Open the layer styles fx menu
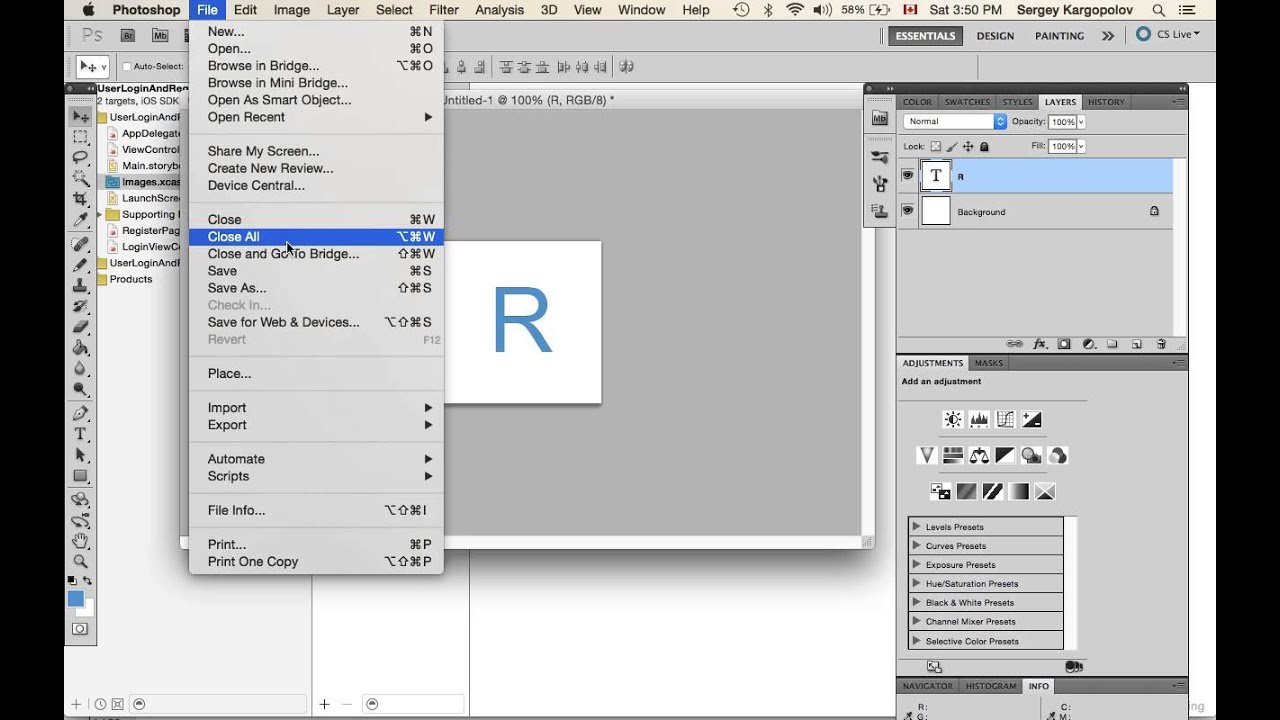1280x720 pixels. [x=1040, y=343]
